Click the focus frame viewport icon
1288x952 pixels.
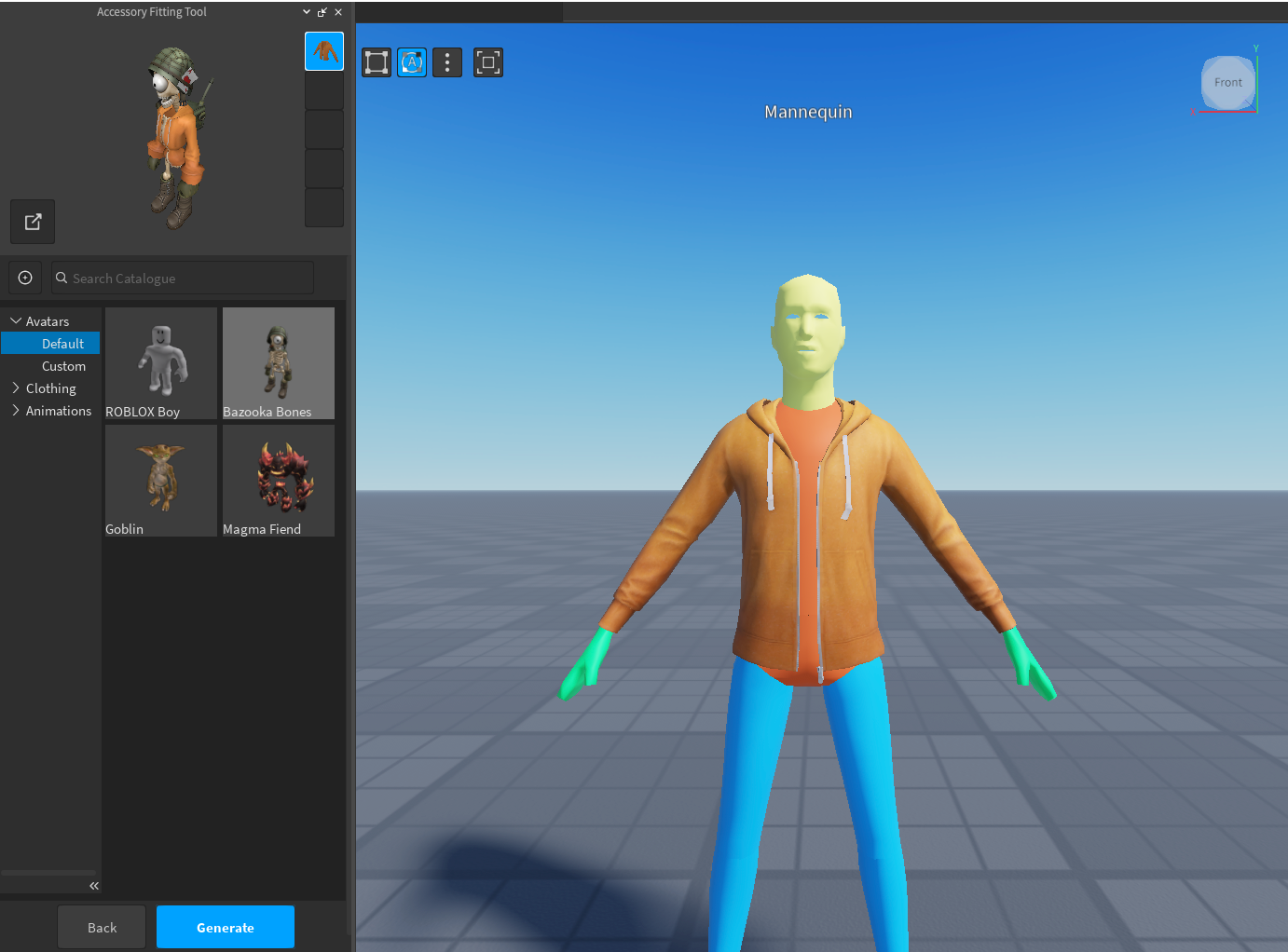[487, 62]
